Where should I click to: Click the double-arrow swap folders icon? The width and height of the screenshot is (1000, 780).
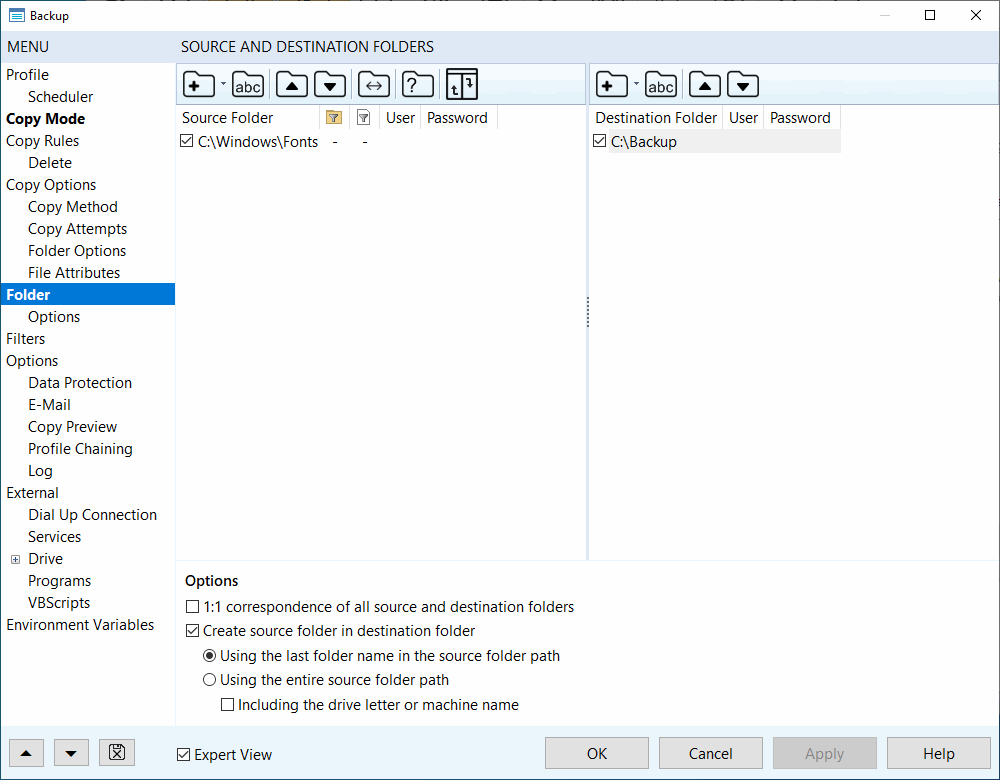point(374,86)
